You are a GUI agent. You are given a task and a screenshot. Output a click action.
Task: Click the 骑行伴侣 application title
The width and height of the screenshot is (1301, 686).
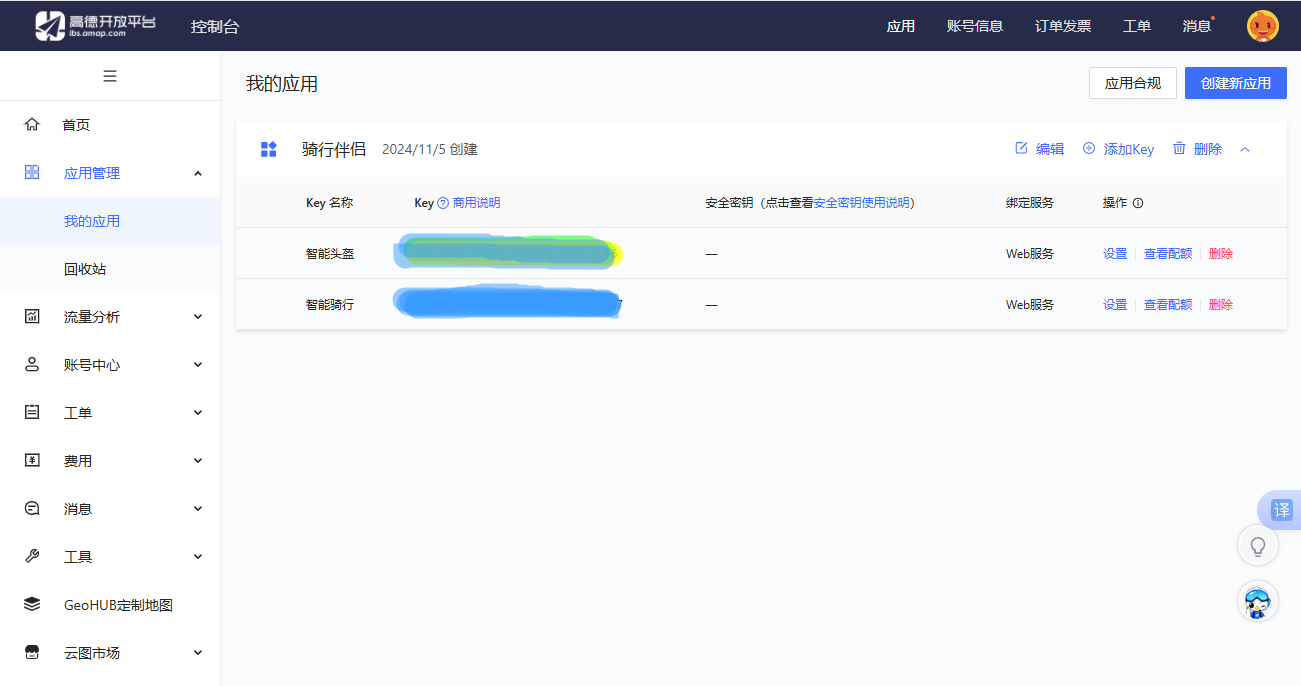334,149
